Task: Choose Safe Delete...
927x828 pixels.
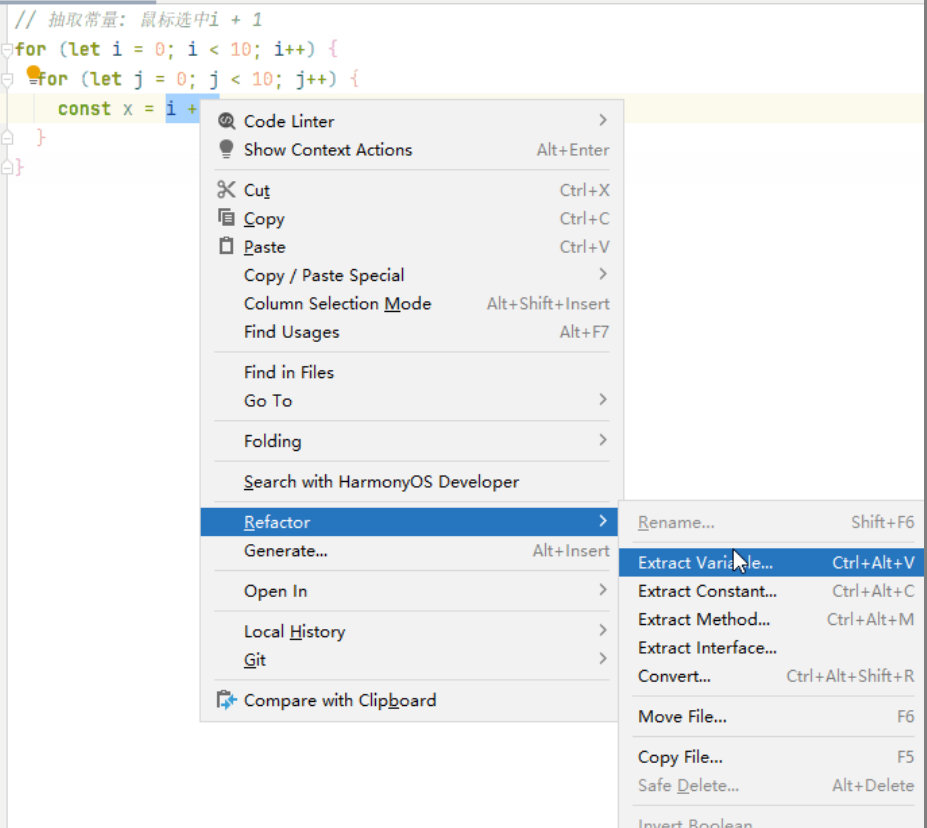Action: (773, 785)
